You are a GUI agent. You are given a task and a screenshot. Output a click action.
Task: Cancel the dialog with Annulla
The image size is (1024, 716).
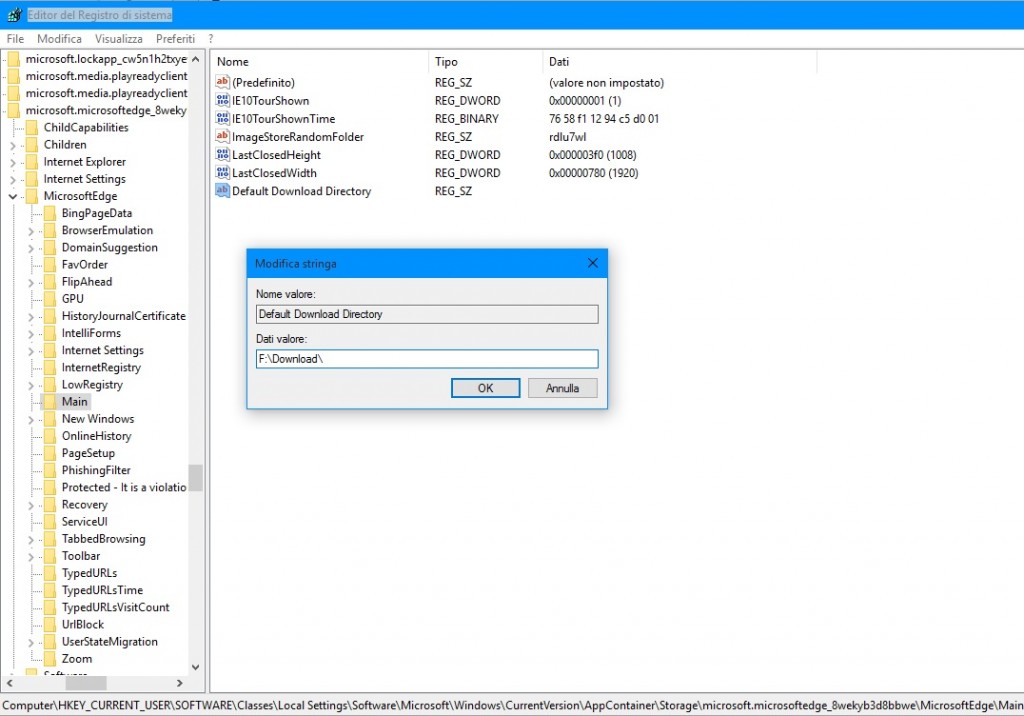[562, 388]
